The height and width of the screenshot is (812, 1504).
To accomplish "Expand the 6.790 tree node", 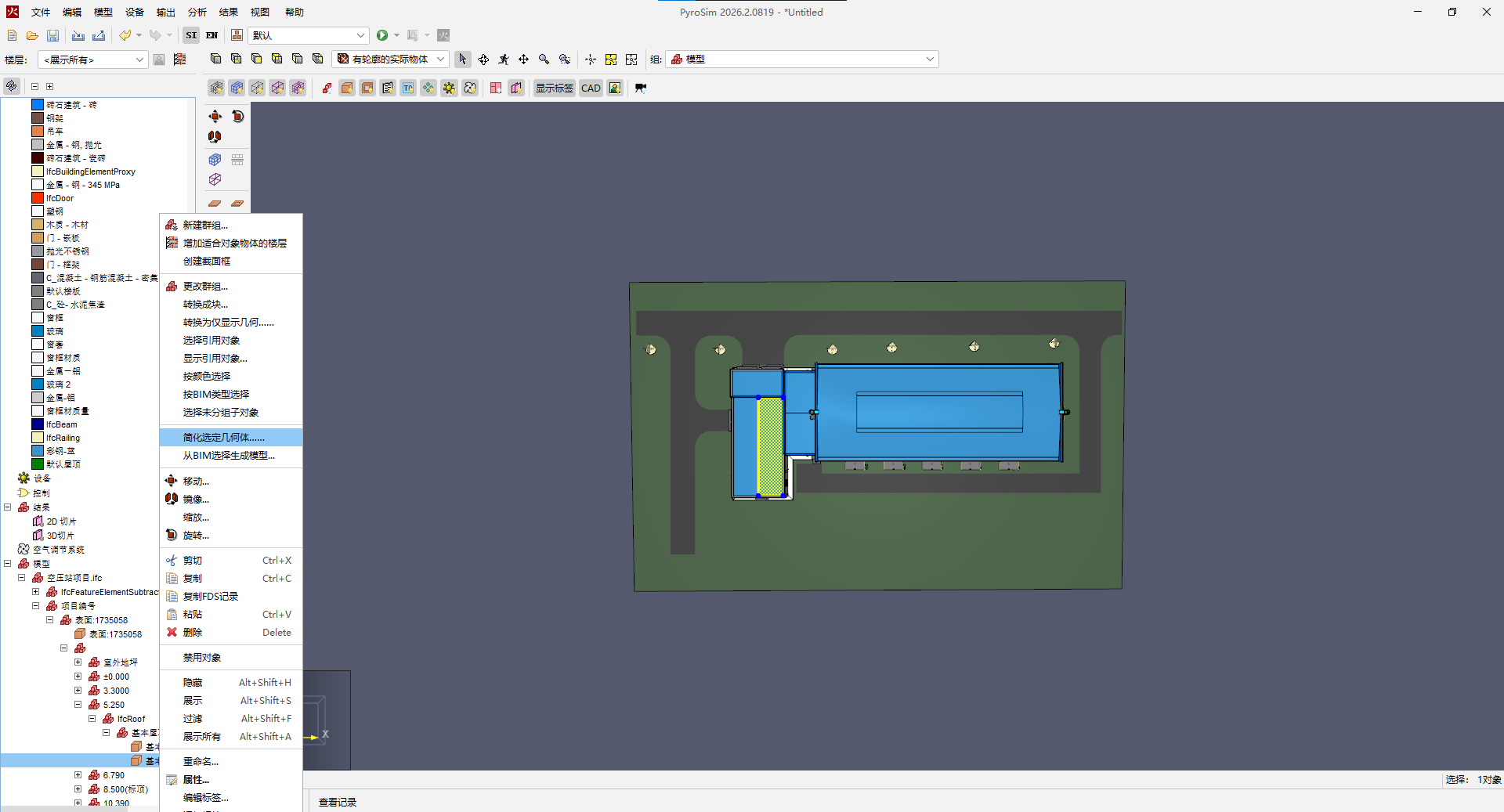I will [78, 775].
